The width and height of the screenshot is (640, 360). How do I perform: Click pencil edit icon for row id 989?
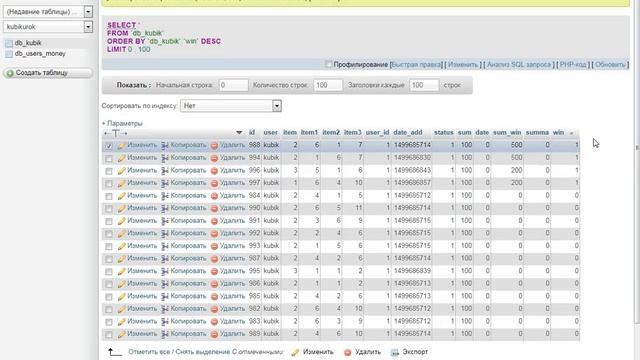(x=121, y=335)
